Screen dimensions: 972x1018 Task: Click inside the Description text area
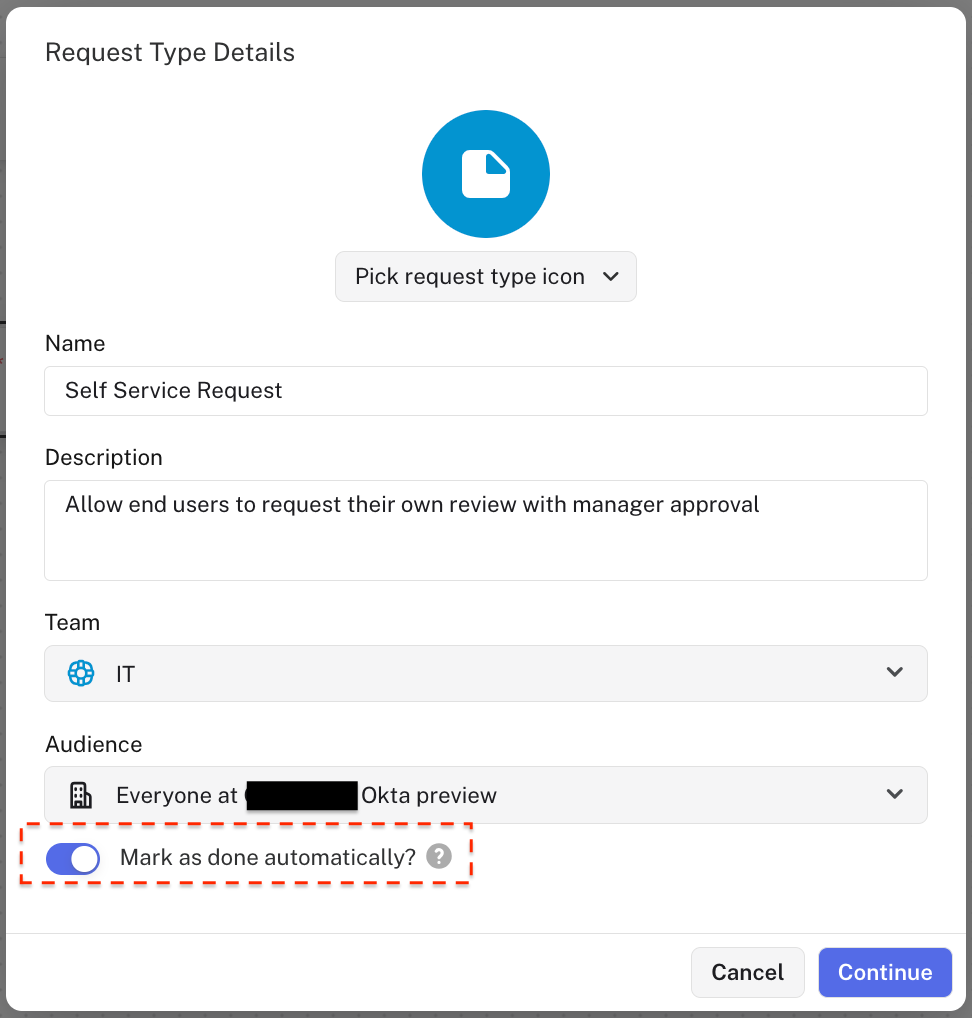tap(486, 530)
